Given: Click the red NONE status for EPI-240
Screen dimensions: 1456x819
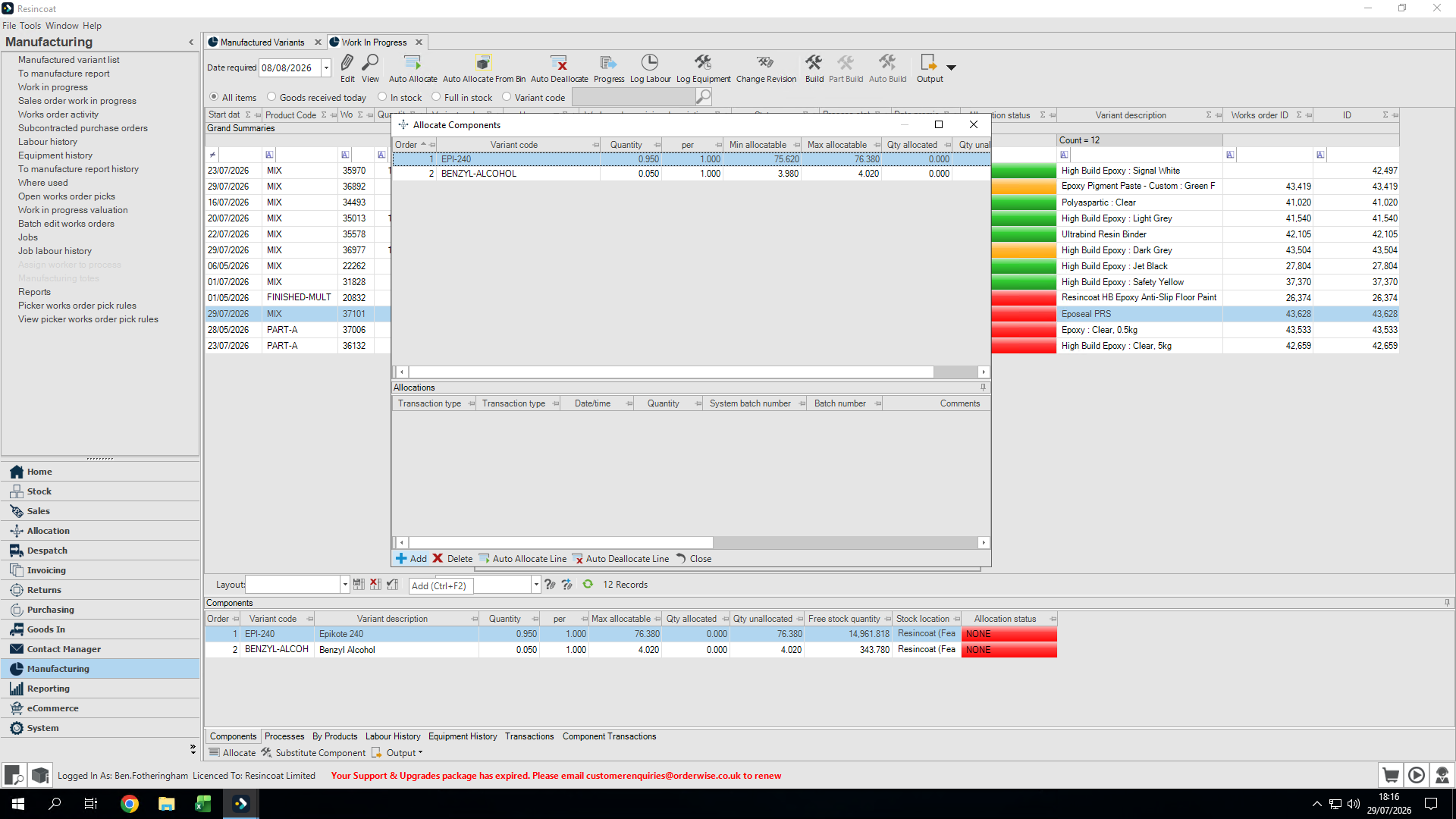Looking at the screenshot, I should pyautogui.click(x=1009, y=634).
